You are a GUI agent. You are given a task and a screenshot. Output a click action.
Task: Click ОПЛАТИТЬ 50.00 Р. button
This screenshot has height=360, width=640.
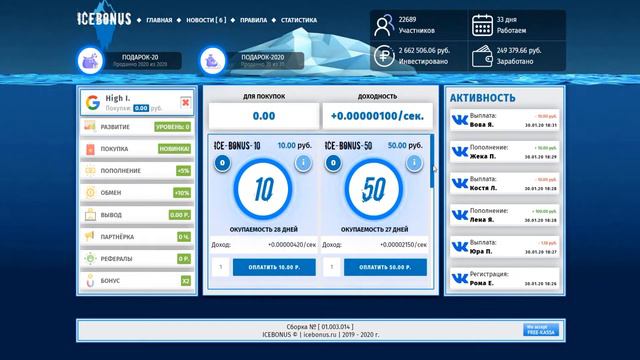pyautogui.click(x=385, y=267)
